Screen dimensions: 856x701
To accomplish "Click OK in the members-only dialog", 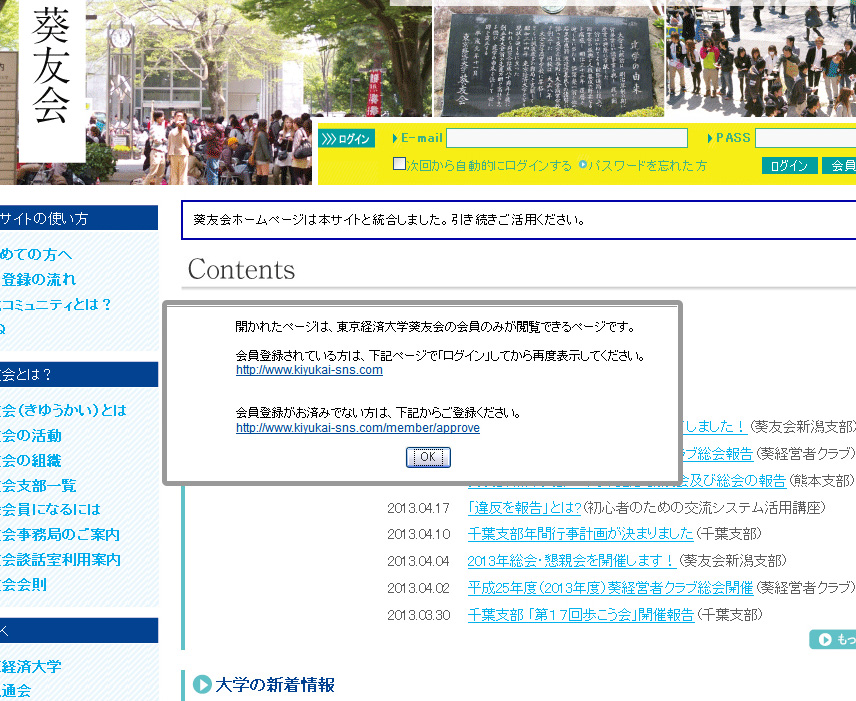I will coord(428,457).
